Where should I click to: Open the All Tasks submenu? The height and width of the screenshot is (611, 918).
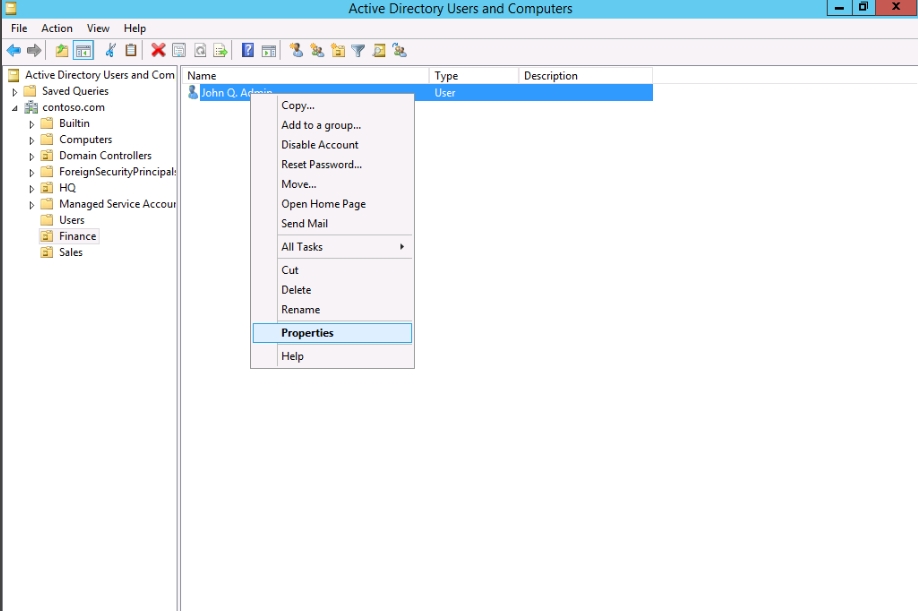(331, 247)
